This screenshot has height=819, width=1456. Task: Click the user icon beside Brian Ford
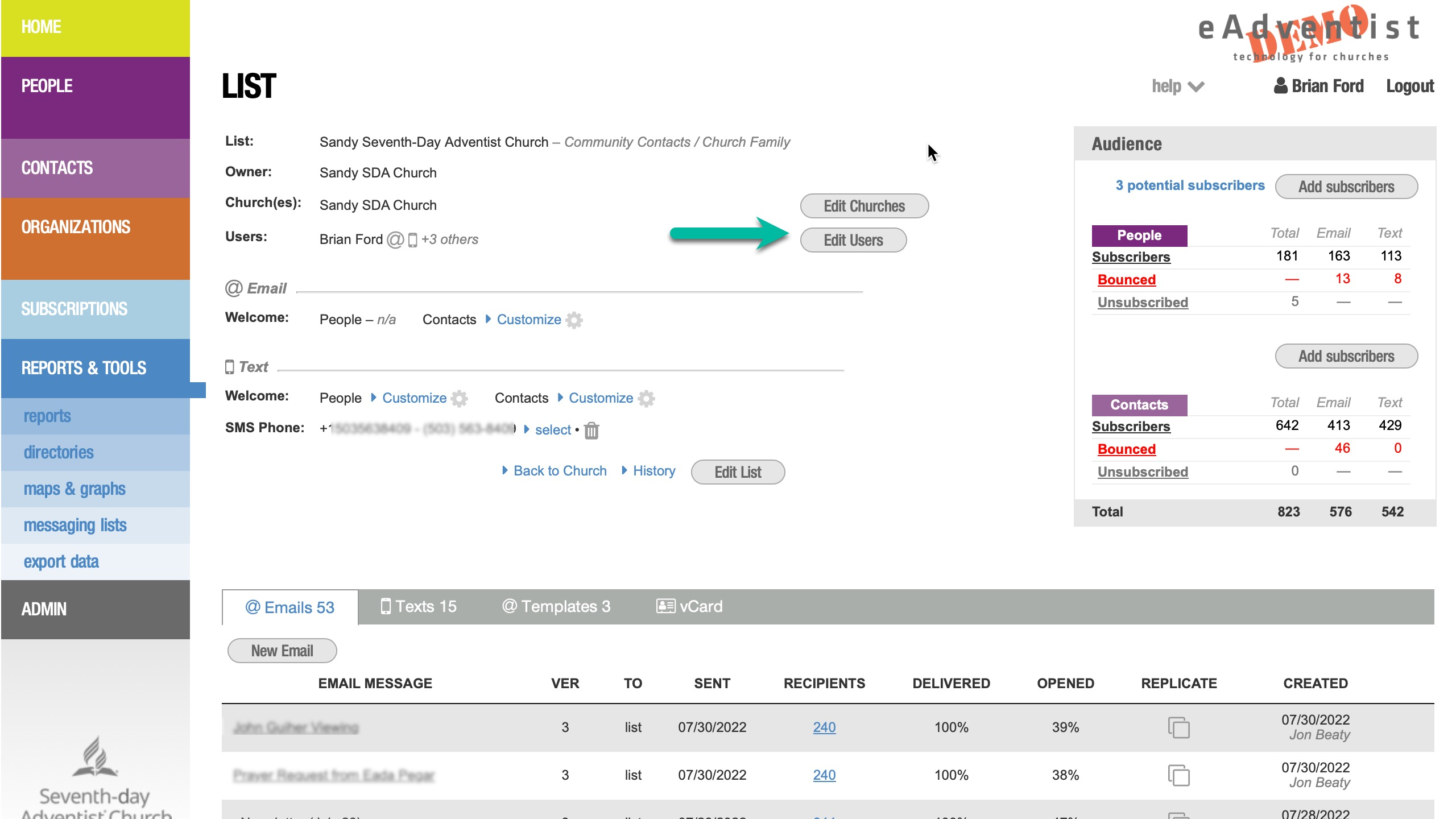pyautogui.click(x=1280, y=86)
